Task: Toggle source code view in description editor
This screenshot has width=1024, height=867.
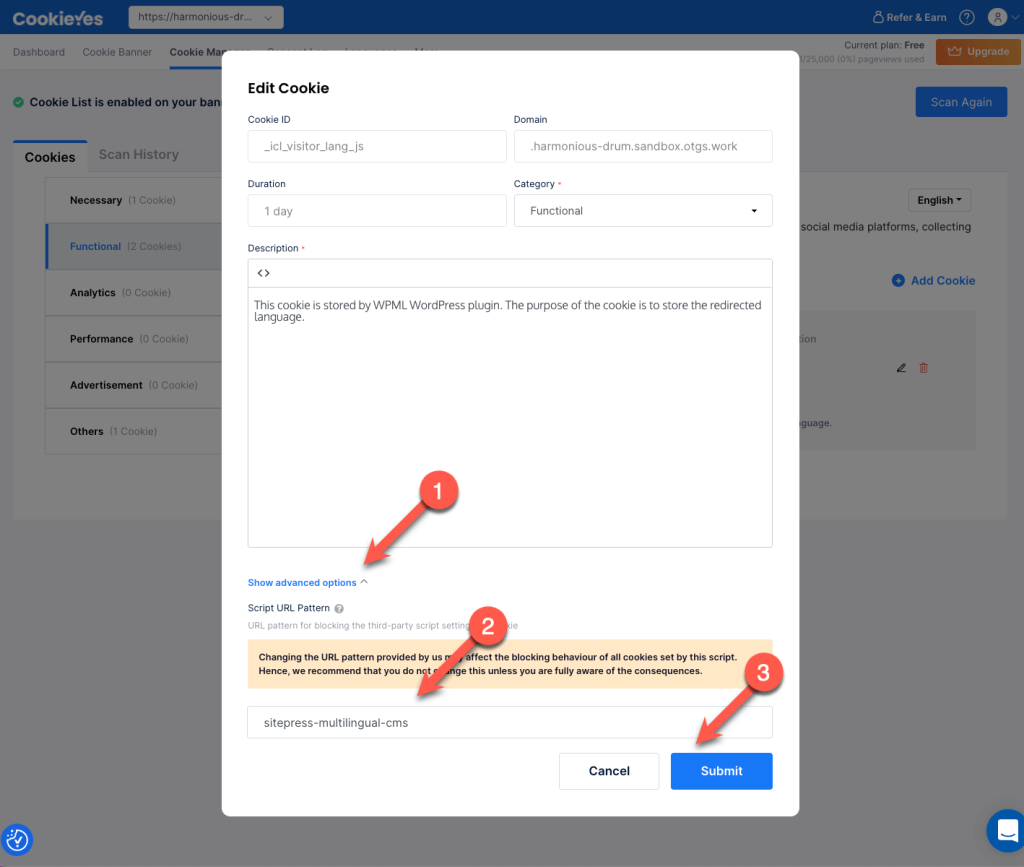Action: click(263, 273)
